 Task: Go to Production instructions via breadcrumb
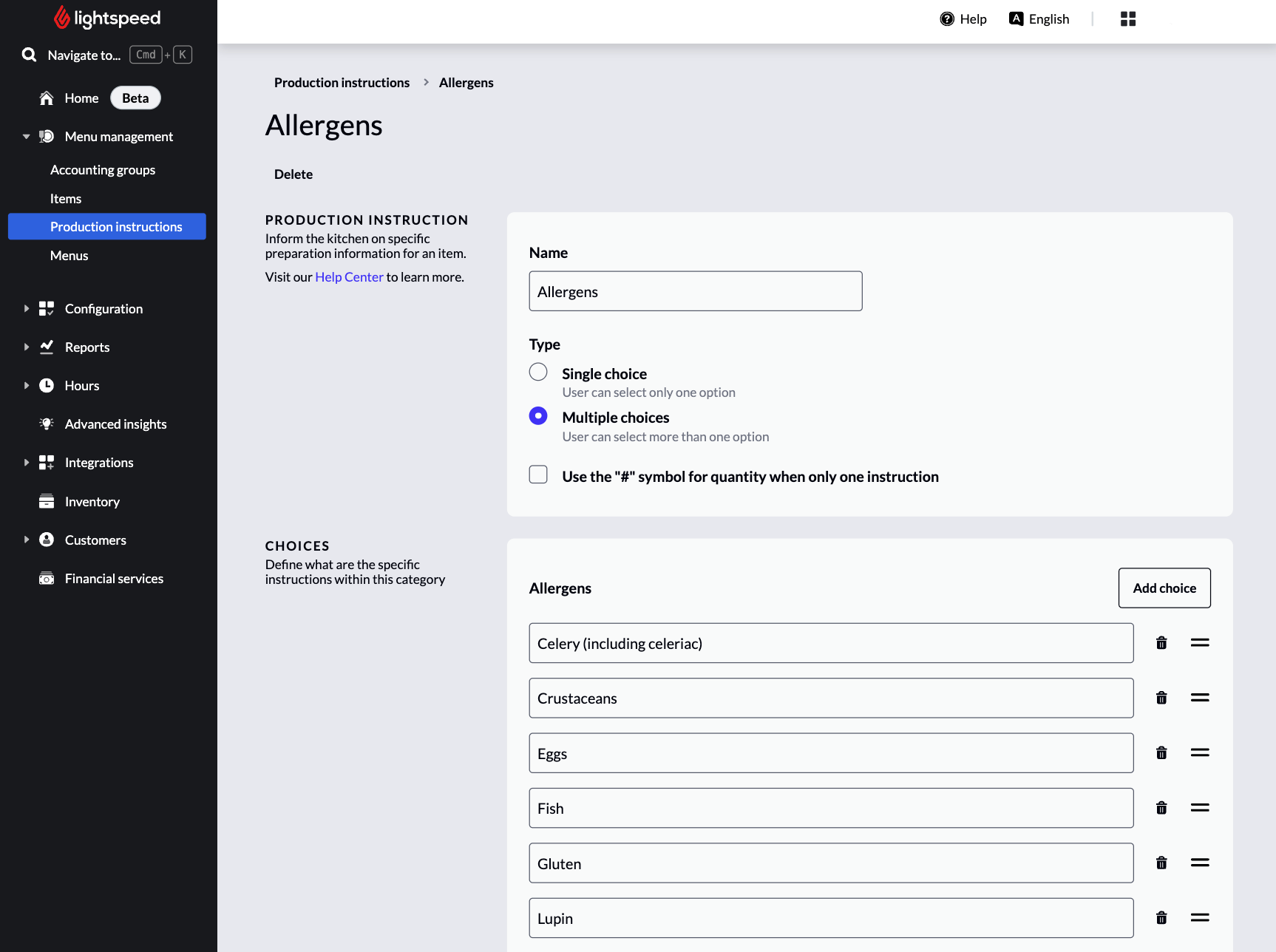pos(342,82)
